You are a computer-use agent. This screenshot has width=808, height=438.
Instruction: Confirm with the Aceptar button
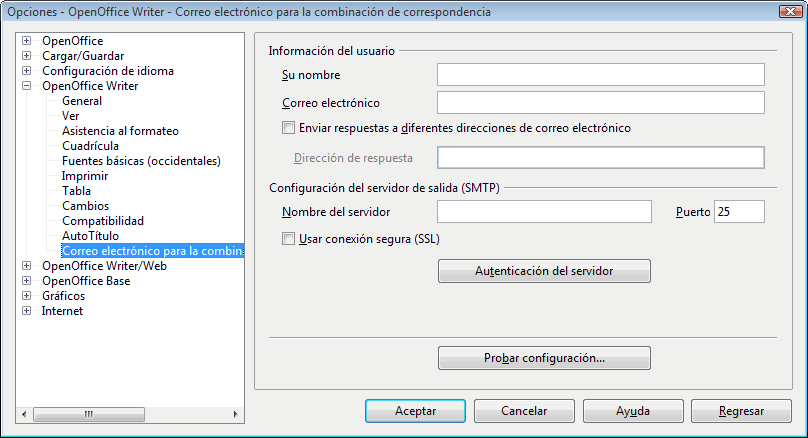point(415,411)
